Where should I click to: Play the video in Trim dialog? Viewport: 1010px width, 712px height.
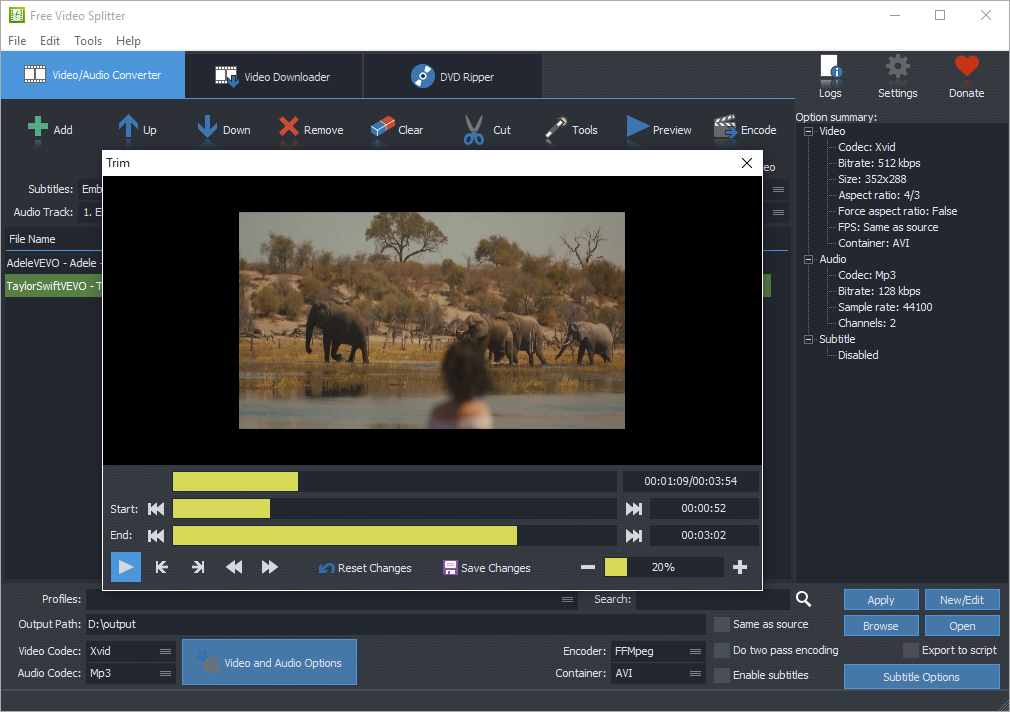pyautogui.click(x=126, y=567)
